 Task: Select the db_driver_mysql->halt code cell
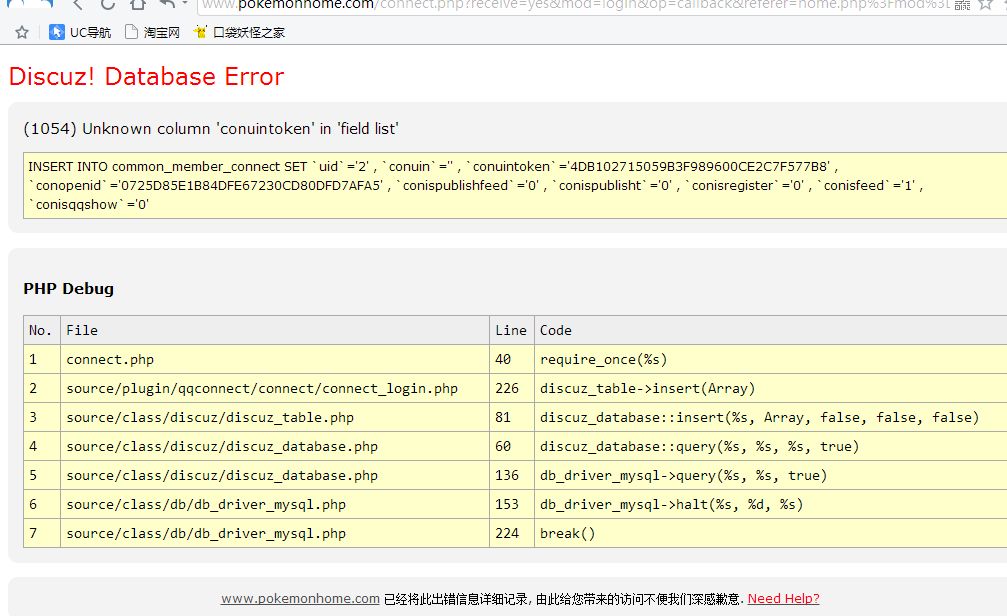tap(771, 504)
